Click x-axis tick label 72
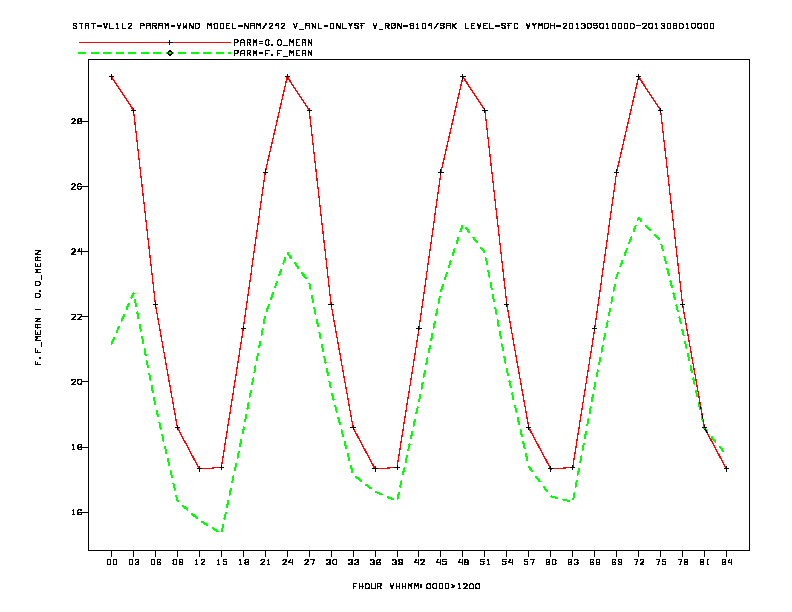The image size is (792, 612). (x=639, y=562)
